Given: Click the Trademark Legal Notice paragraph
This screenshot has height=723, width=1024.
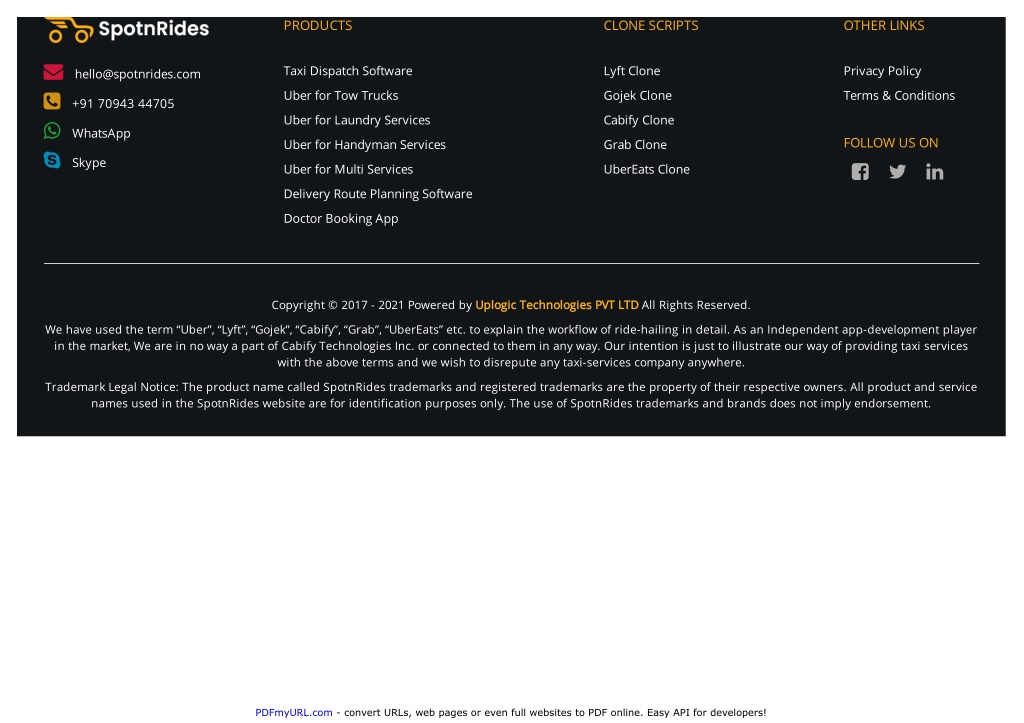Looking at the screenshot, I should 511,395.
